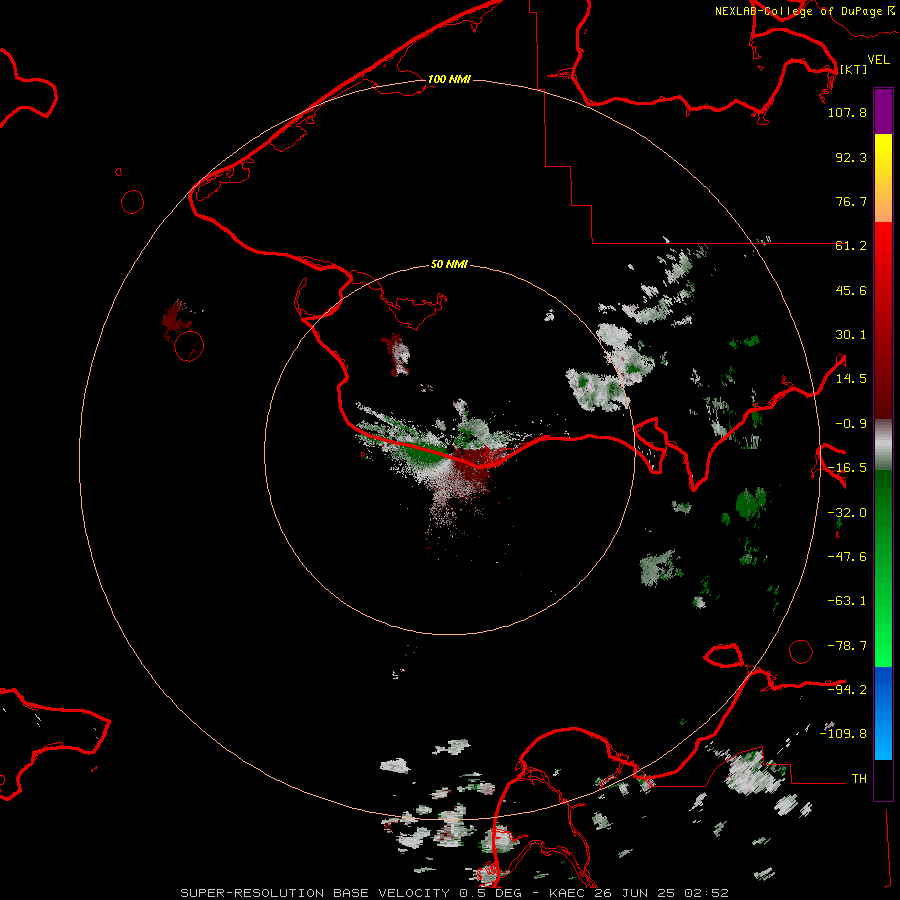Screen dimensions: 900x900
Task: Click the 50 NMI range ring label
Action: (449, 264)
